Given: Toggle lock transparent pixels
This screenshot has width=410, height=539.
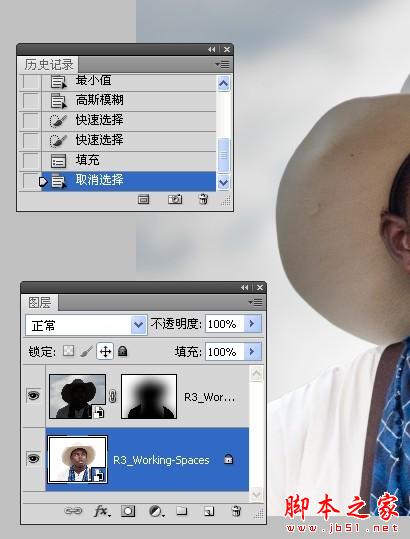Looking at the screenshot, I should (68, 351).
